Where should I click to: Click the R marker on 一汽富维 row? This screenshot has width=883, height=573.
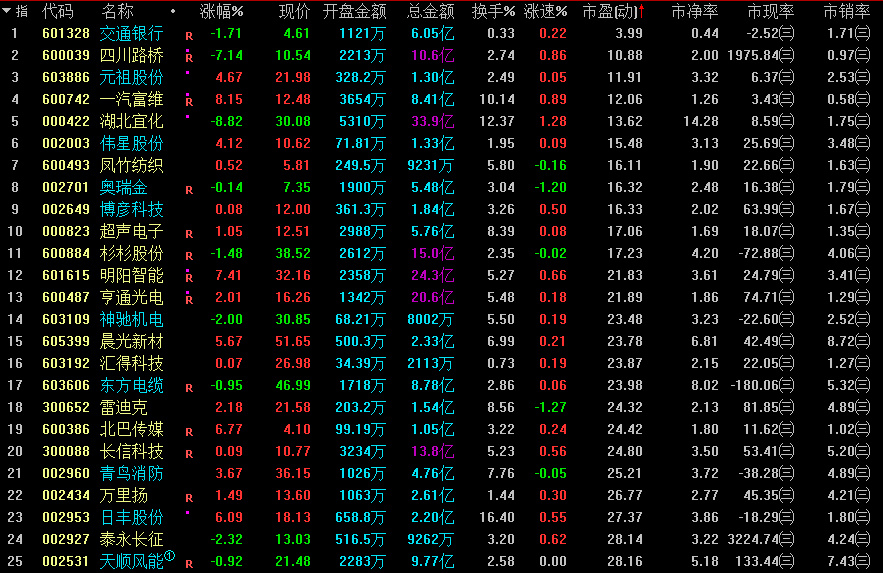[189, 102]
